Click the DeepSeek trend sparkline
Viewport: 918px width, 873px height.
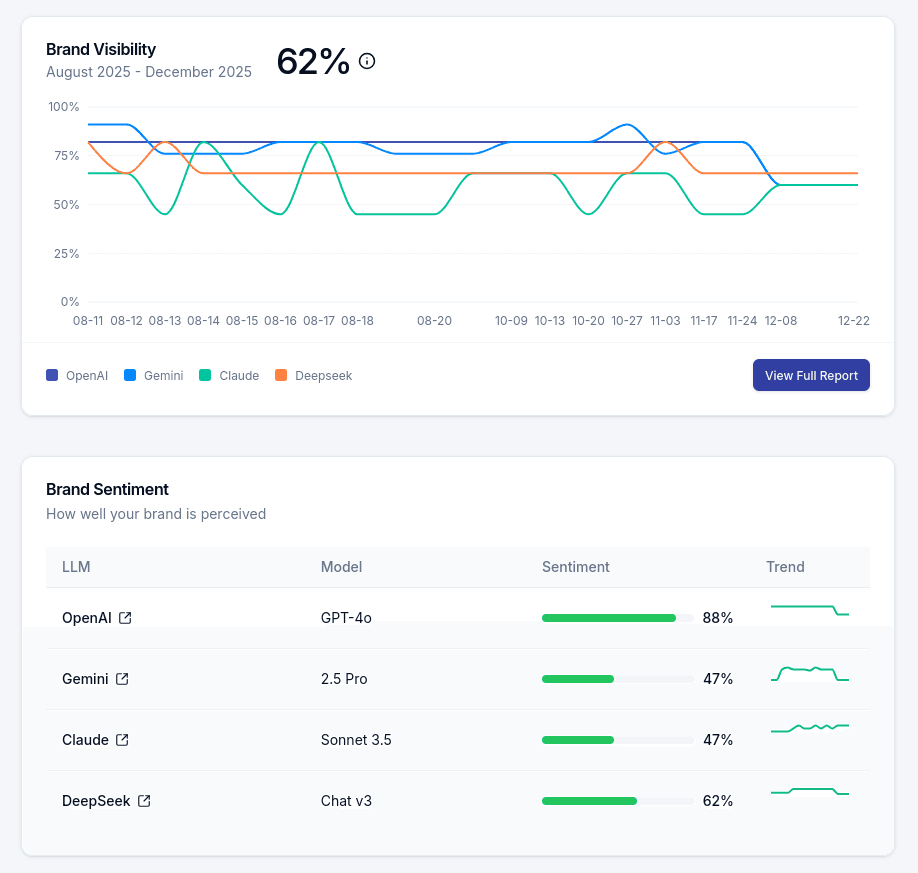810,791
